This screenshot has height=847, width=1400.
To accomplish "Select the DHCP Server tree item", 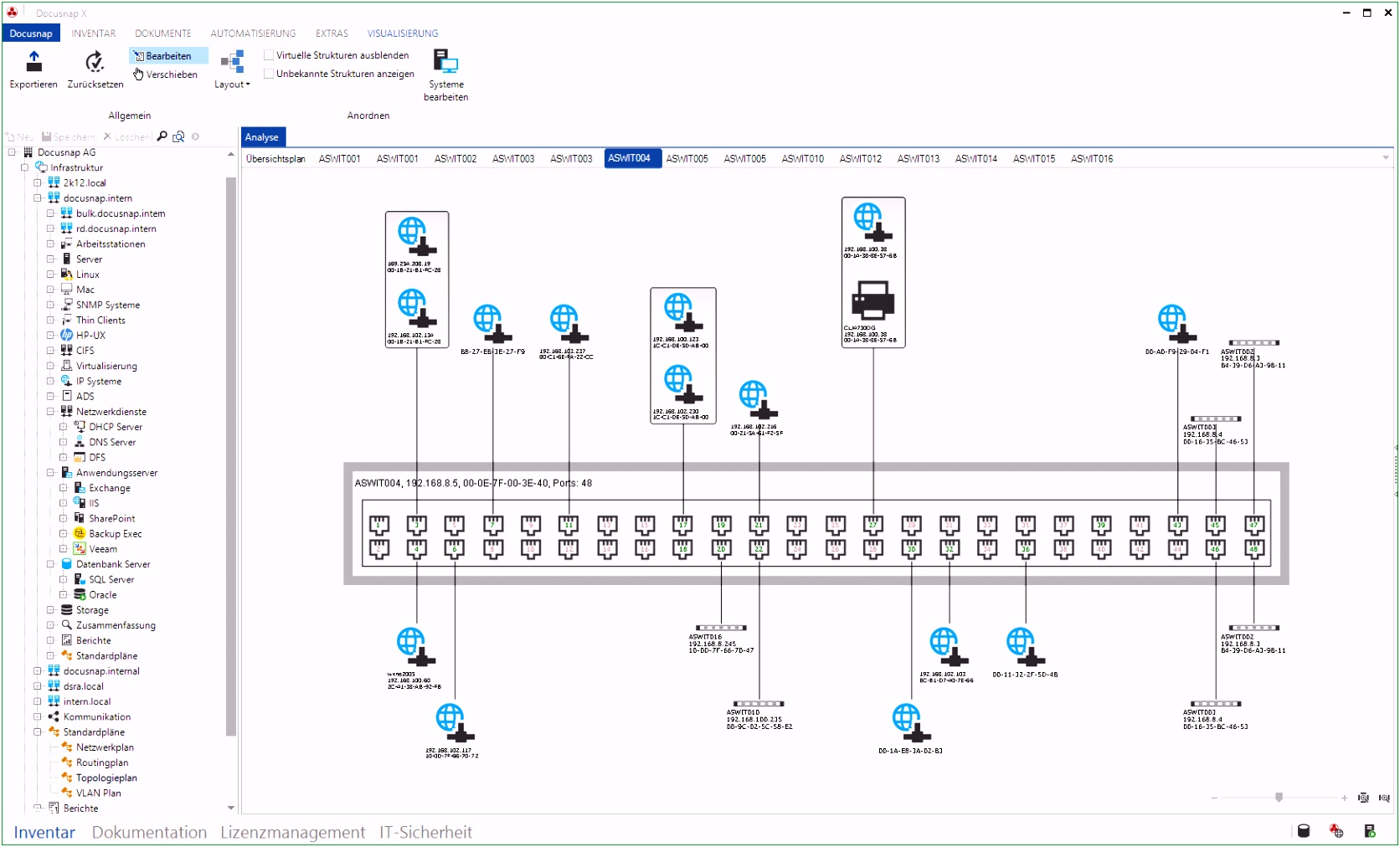I will pos(116,427).
